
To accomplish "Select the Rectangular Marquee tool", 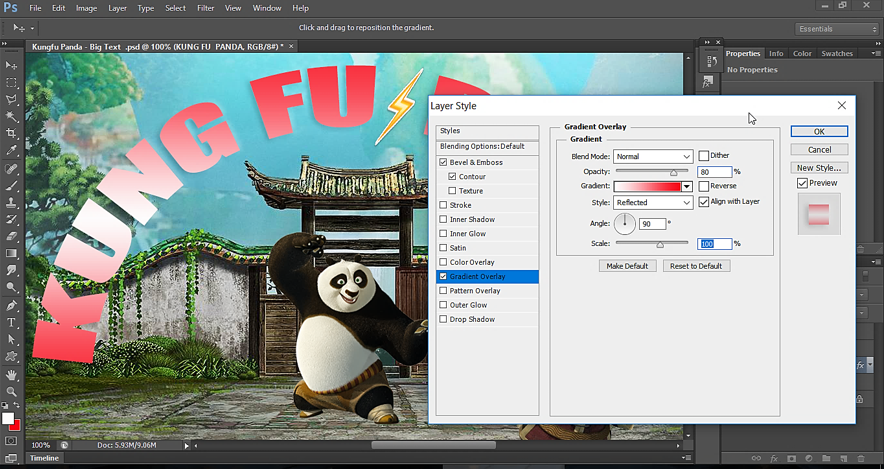I will point(11,82).
